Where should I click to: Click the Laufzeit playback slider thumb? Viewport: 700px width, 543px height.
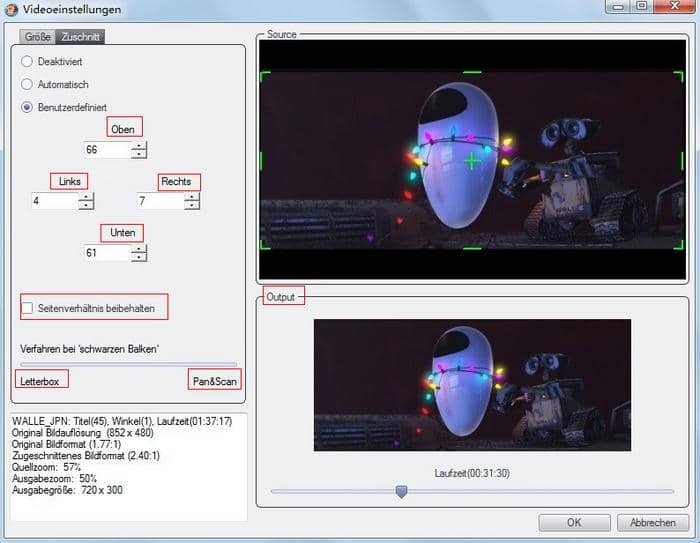pyautogui.click(x=401, y=492)
